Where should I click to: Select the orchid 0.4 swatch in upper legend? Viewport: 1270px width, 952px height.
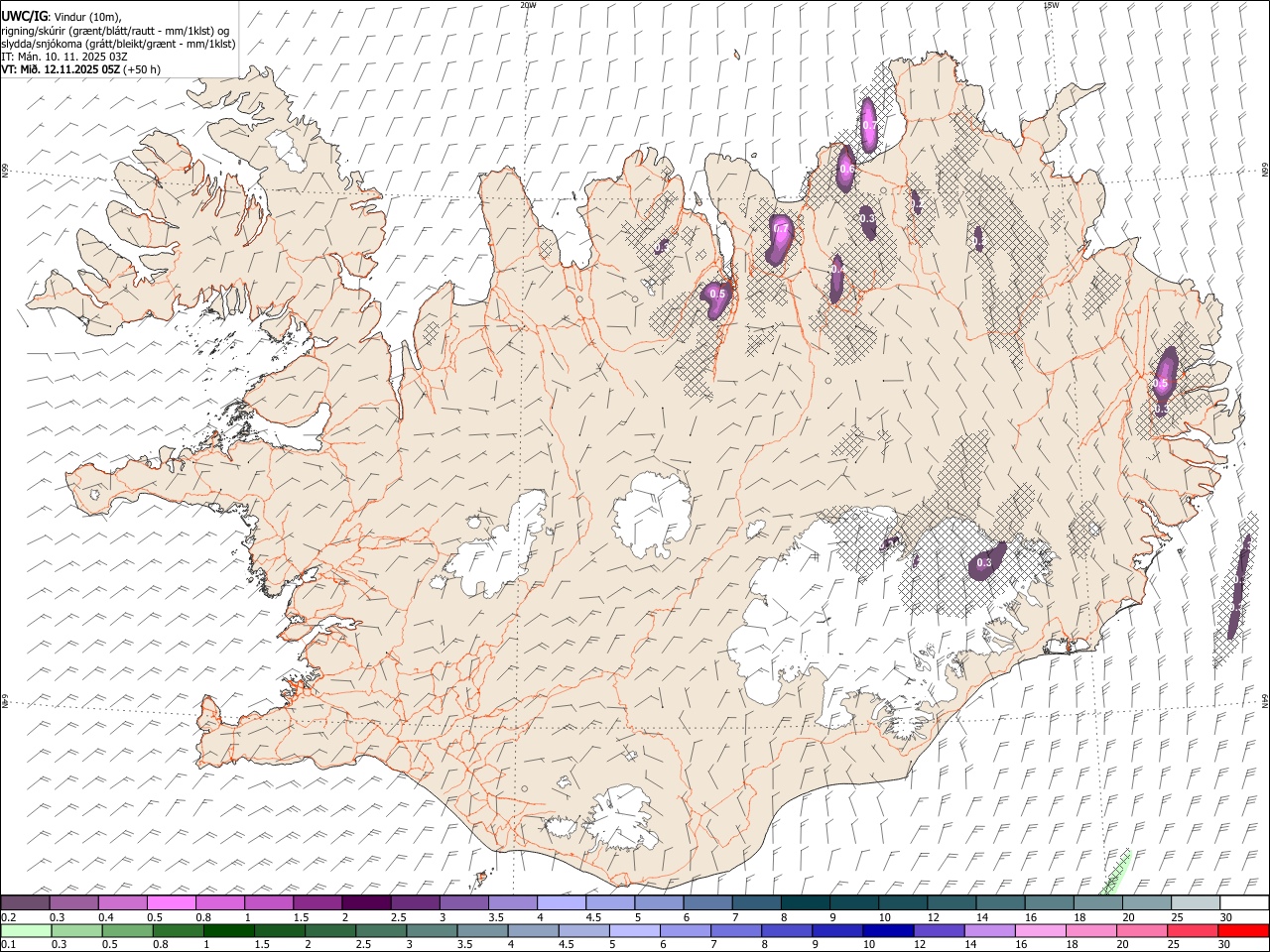(x=122, y=902)
